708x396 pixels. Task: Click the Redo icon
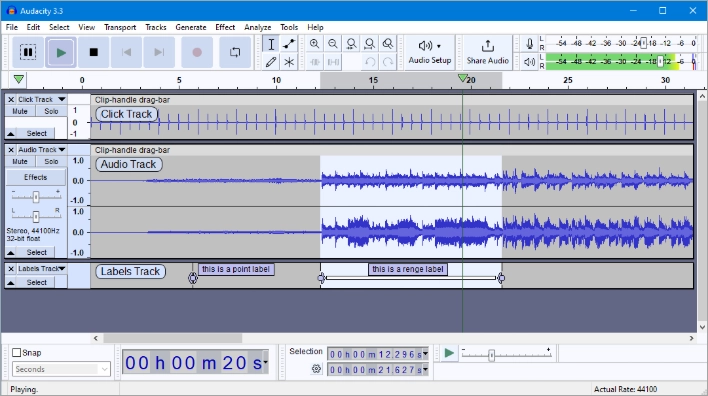388,62
